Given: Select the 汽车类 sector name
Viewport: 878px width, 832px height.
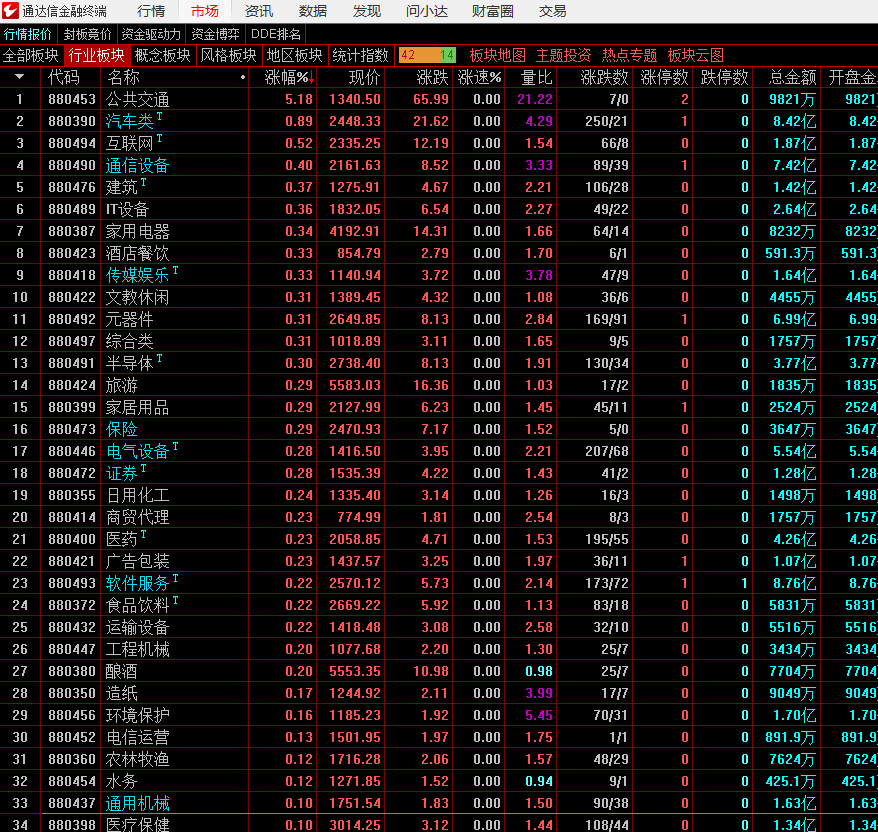Looking at the screenshot, I should click(x=129, y=121).
